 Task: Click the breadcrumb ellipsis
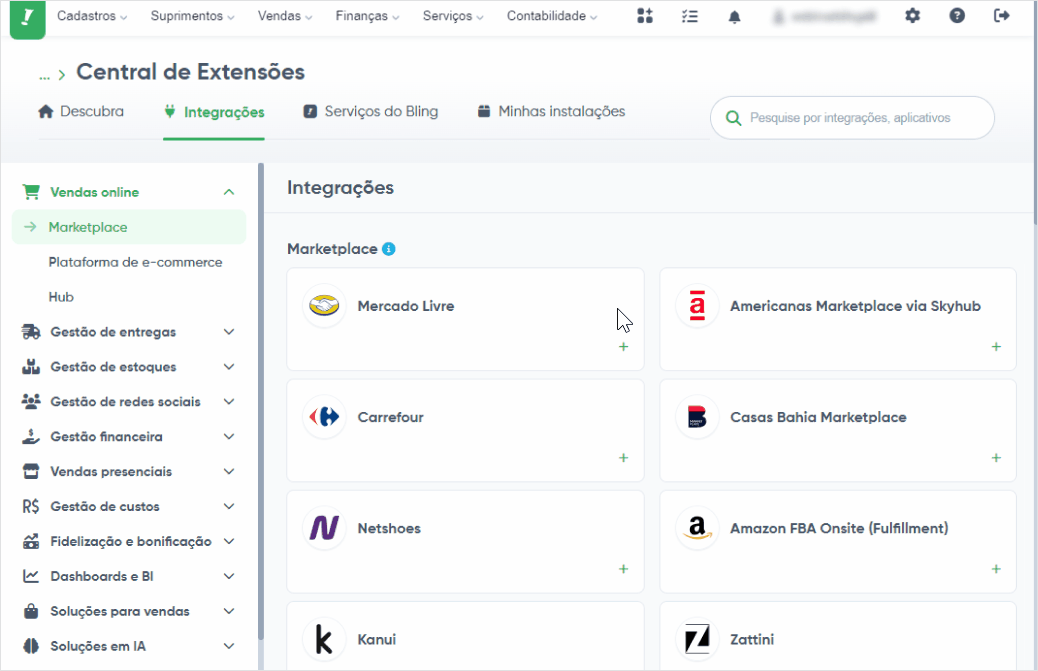pyautogui.click(x=44, y=75)
